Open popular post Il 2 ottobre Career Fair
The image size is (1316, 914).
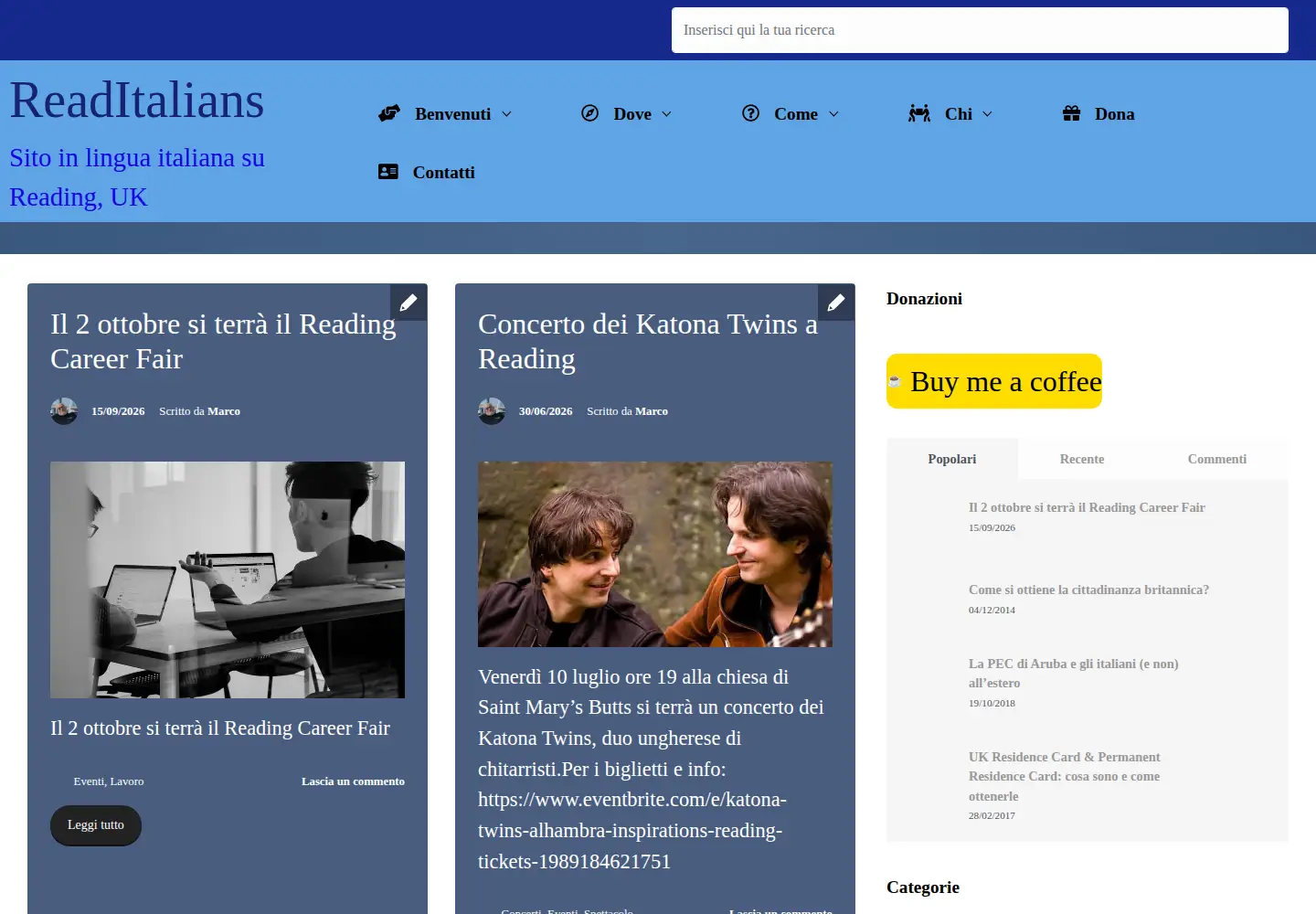pyautogui.click(x=1087, y=507)
